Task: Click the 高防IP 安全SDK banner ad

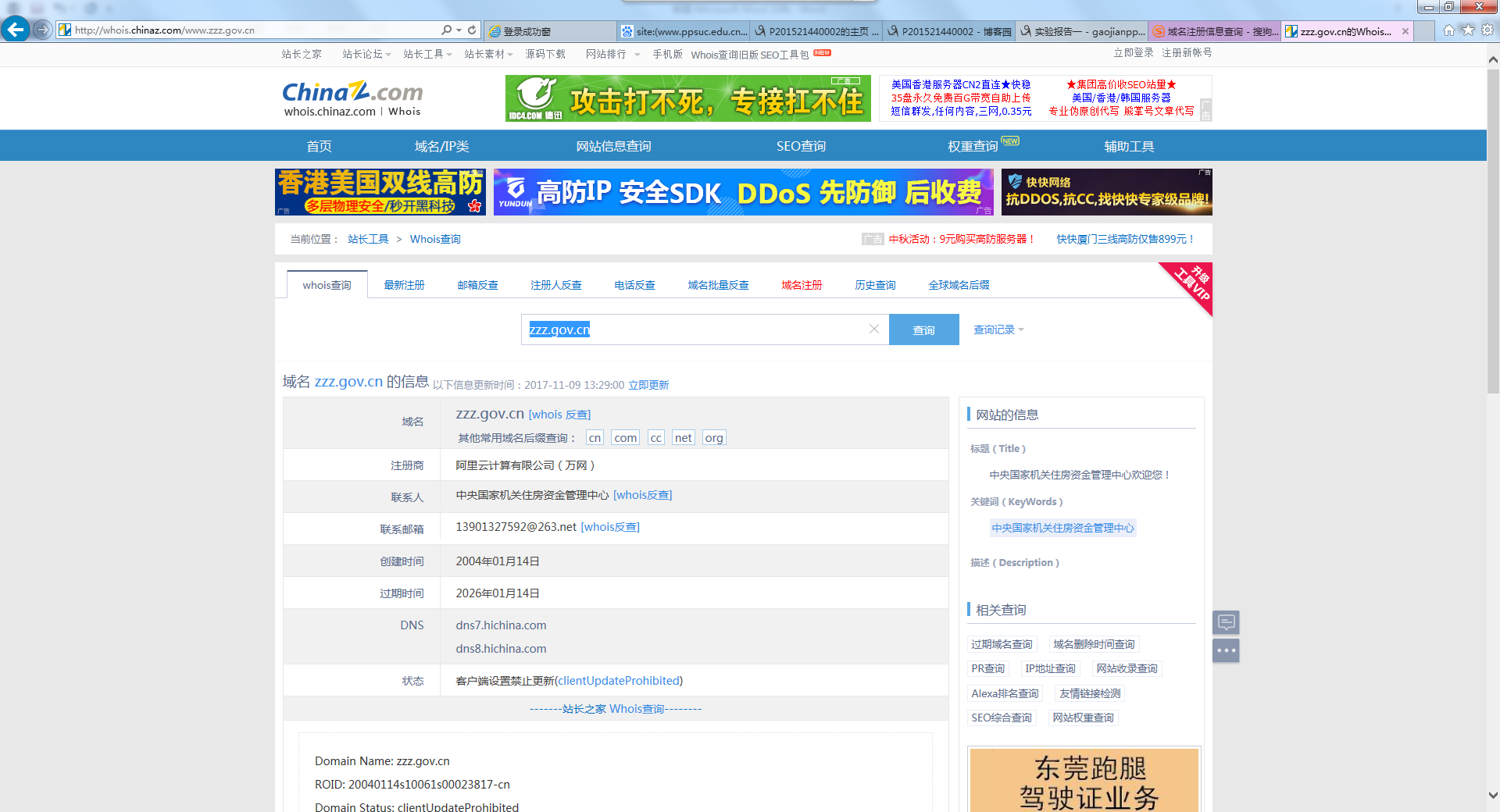Action: pos(744,192)
